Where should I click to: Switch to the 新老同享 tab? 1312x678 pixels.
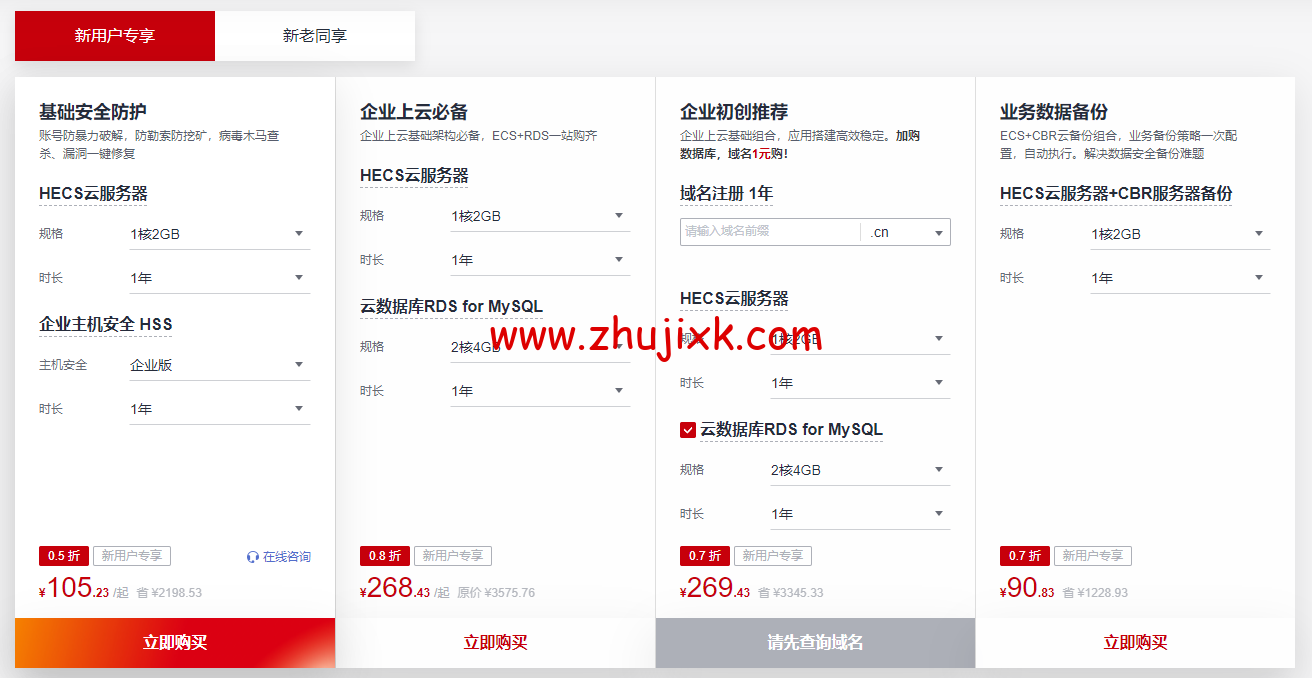(314, 35)
